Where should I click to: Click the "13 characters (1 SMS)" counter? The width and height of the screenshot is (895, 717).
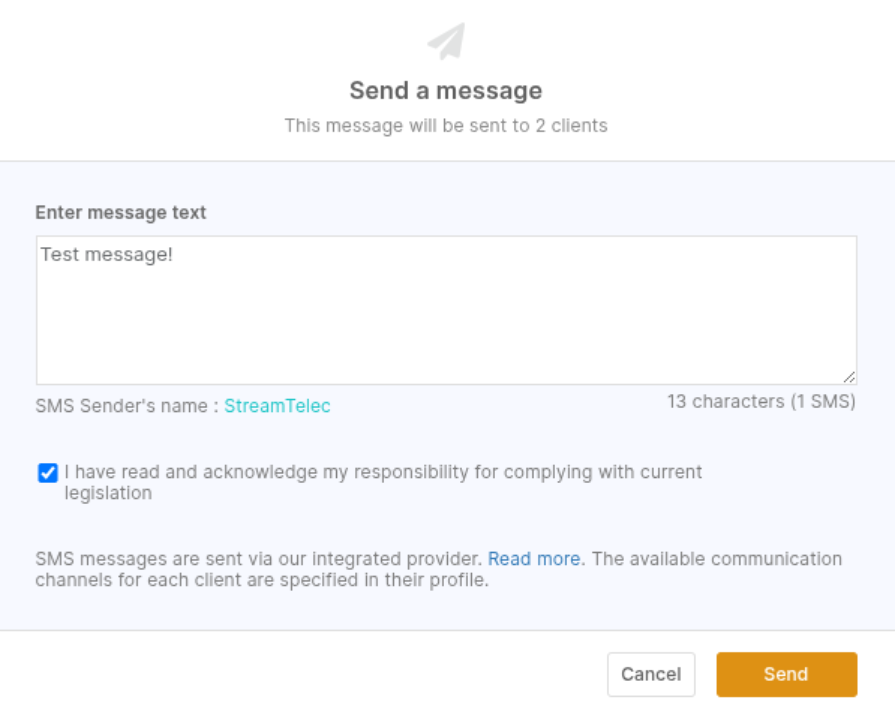[761, 402]
